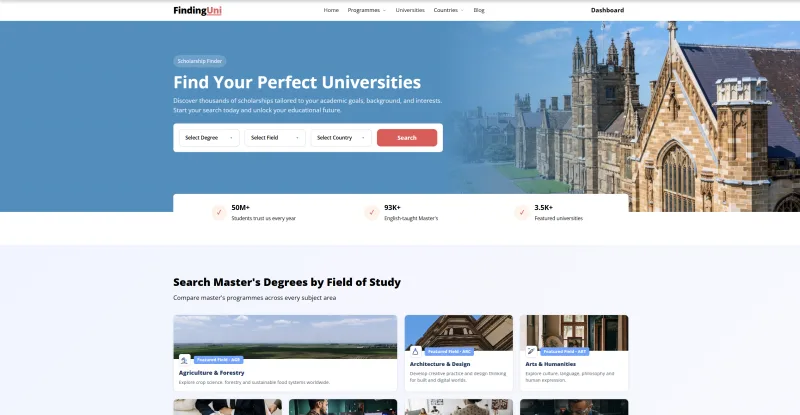Click the Featured Field ART badge

(565, 351)
